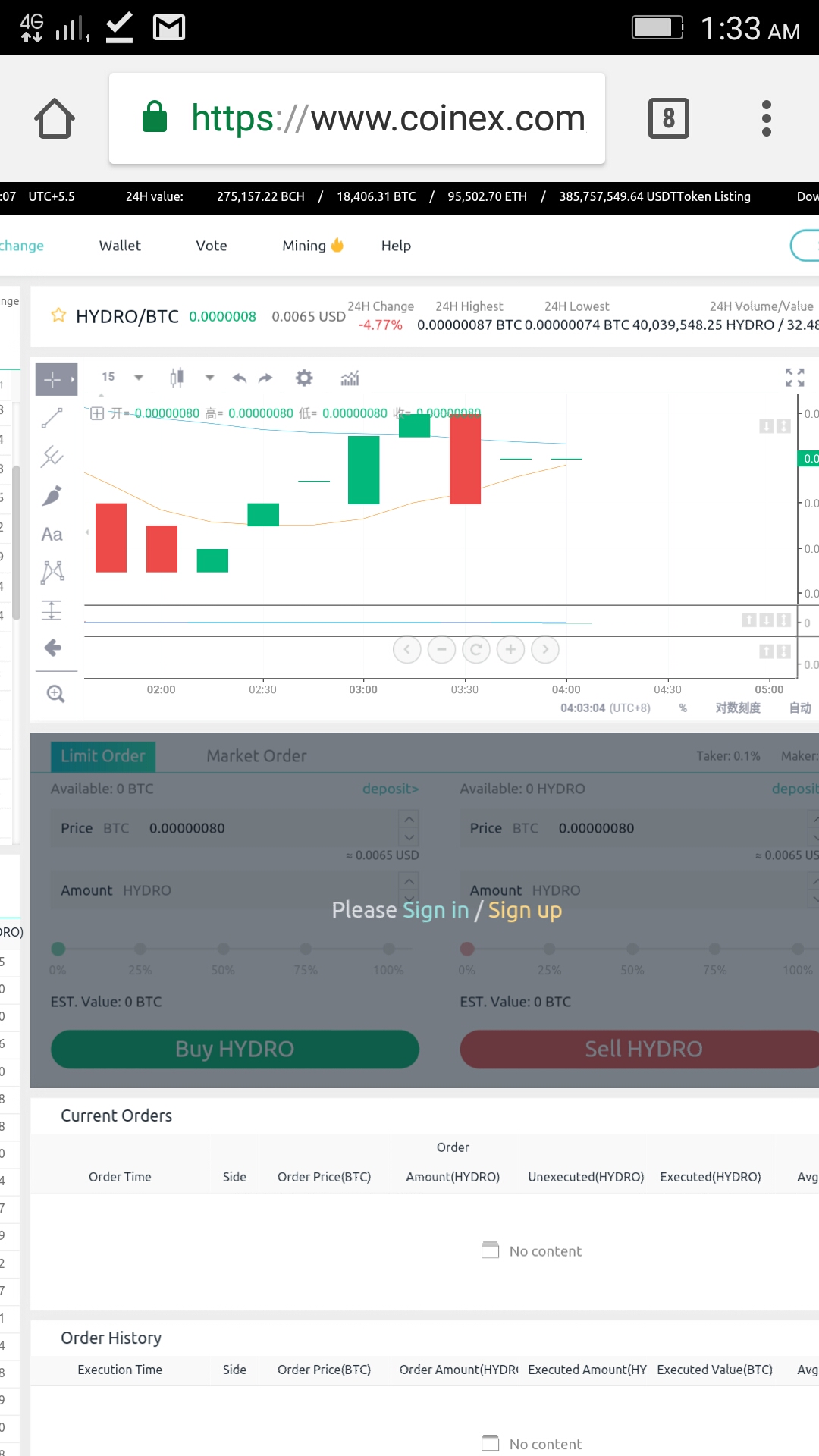
Task: Expand the chart legend plus box
Action: point(97,413)
